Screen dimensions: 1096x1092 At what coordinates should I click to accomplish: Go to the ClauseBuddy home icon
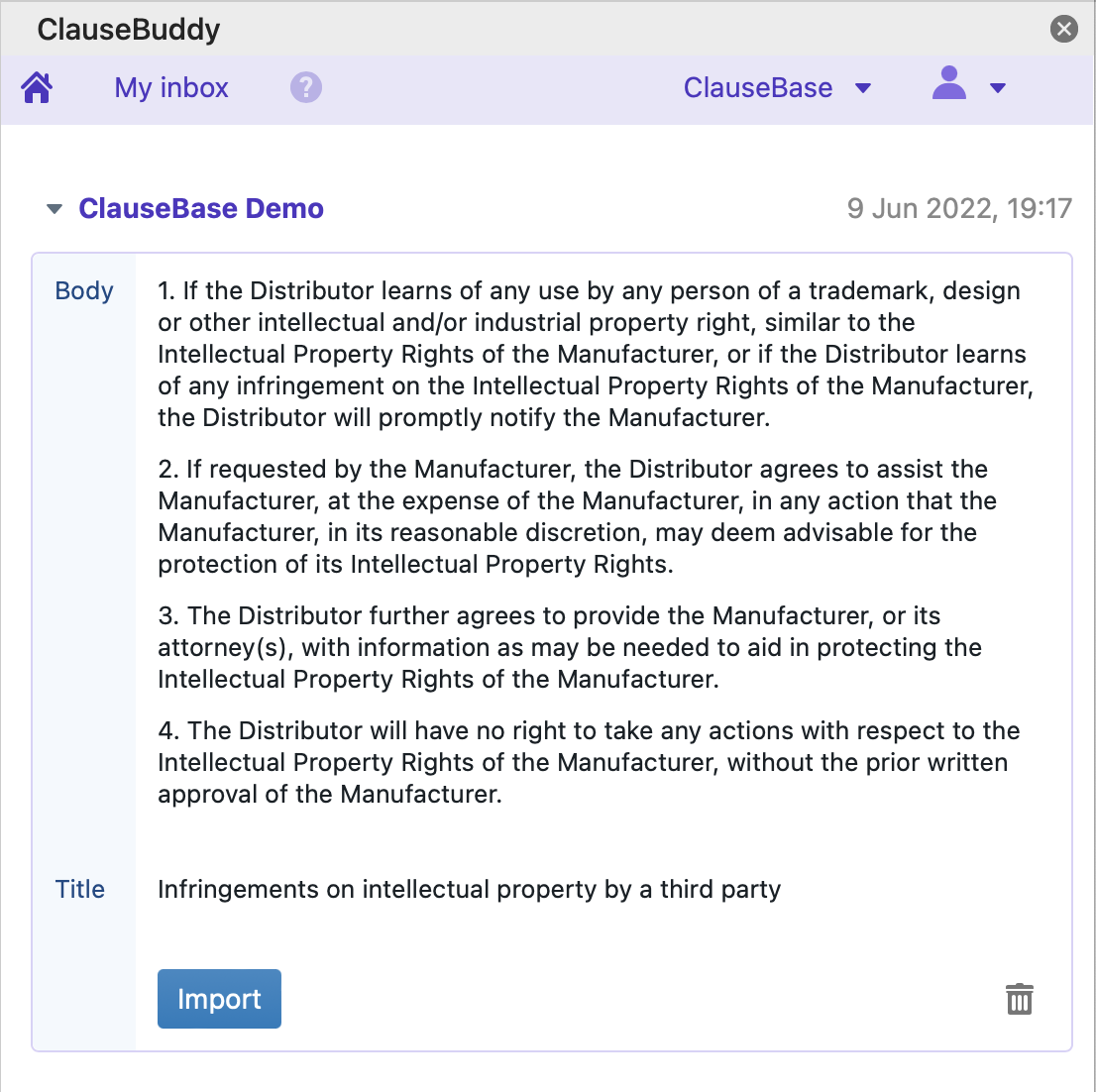pos(37,88)
